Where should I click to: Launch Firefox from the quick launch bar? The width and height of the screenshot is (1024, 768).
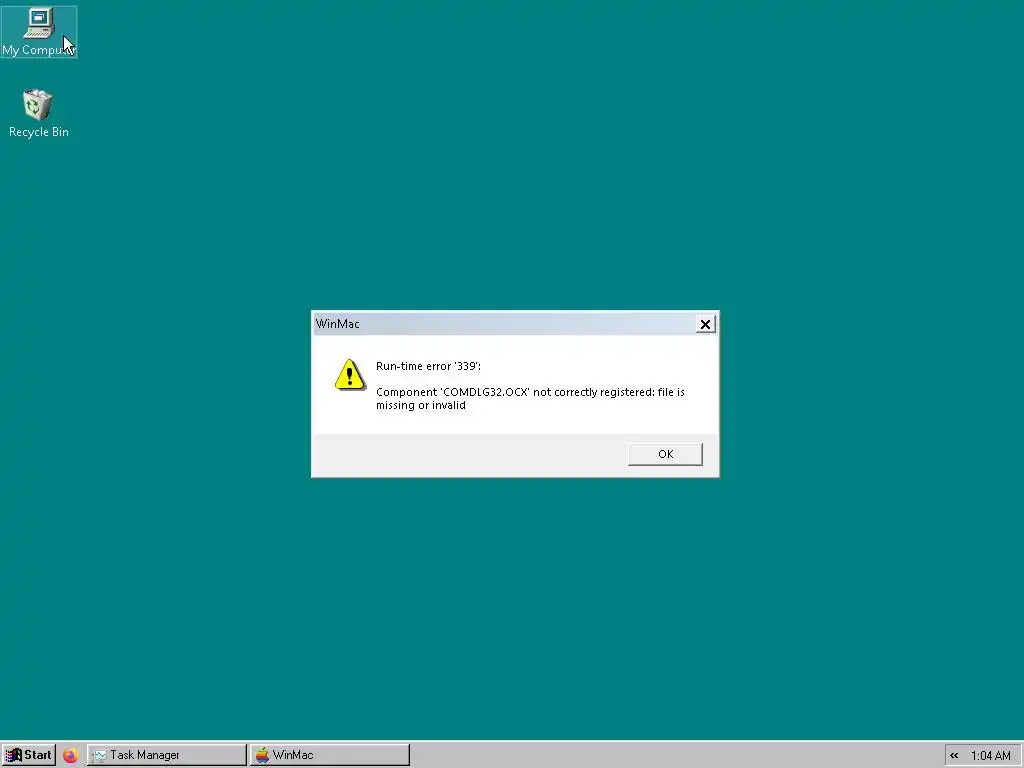coord(71,755)
